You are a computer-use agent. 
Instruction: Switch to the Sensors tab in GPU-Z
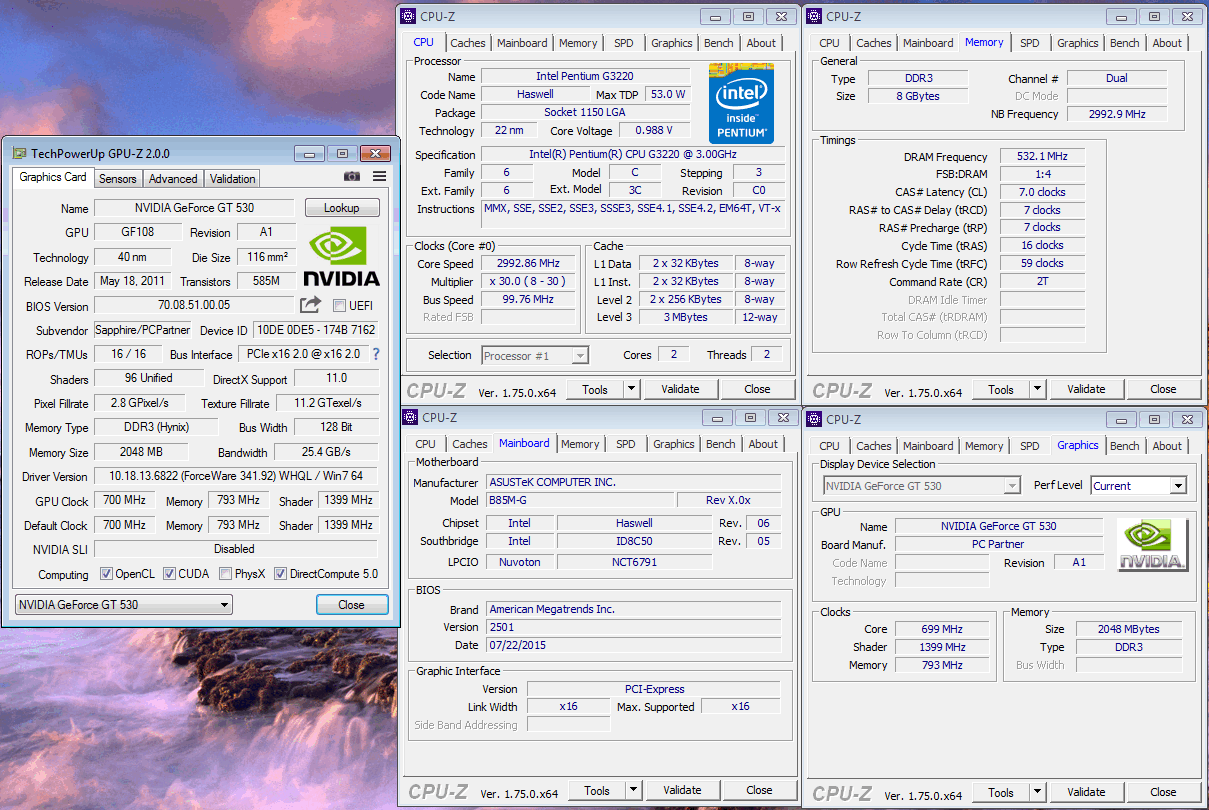tap(118, 179)
